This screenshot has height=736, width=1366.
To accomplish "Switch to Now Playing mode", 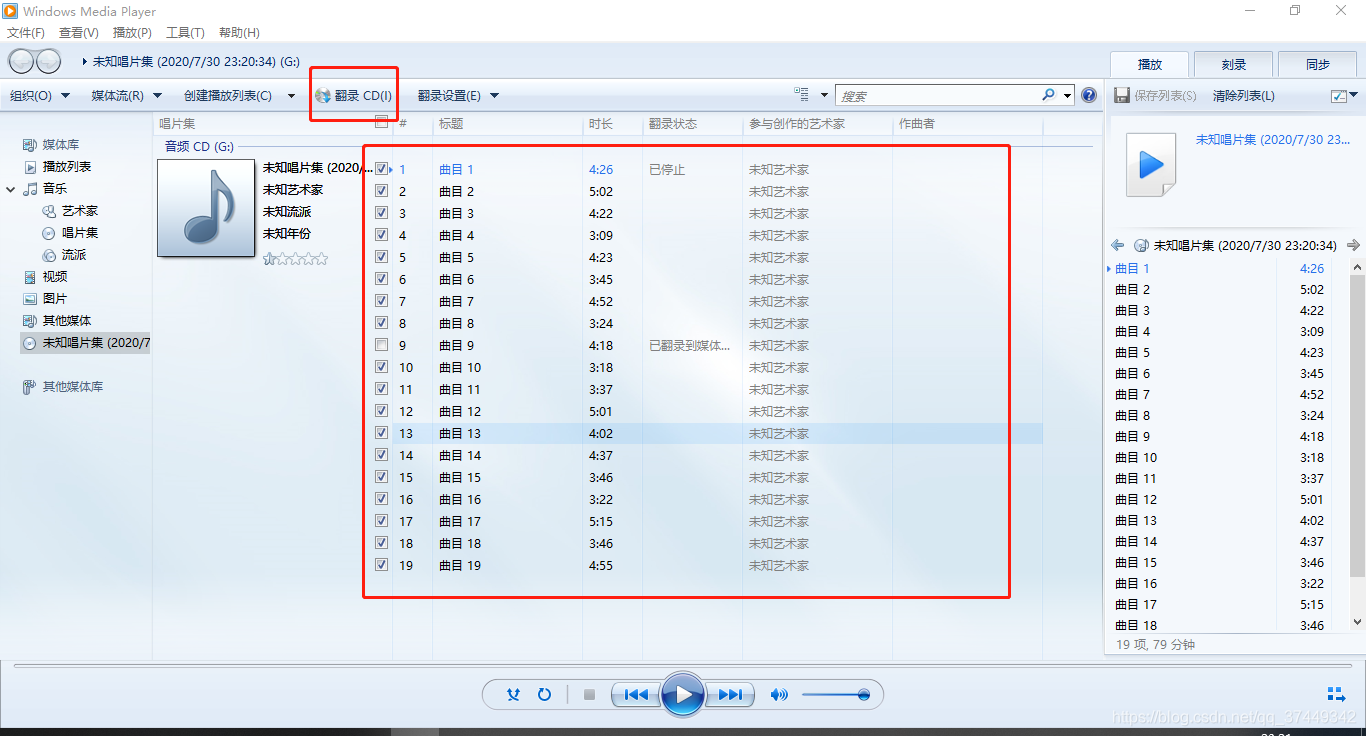I will point(1336,694).
